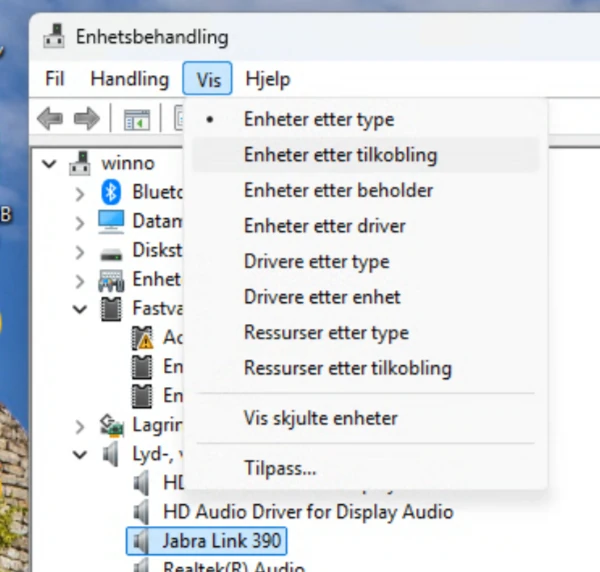
Task: Click the chip icon beside Fastva
Action: (x=111, y=309)
